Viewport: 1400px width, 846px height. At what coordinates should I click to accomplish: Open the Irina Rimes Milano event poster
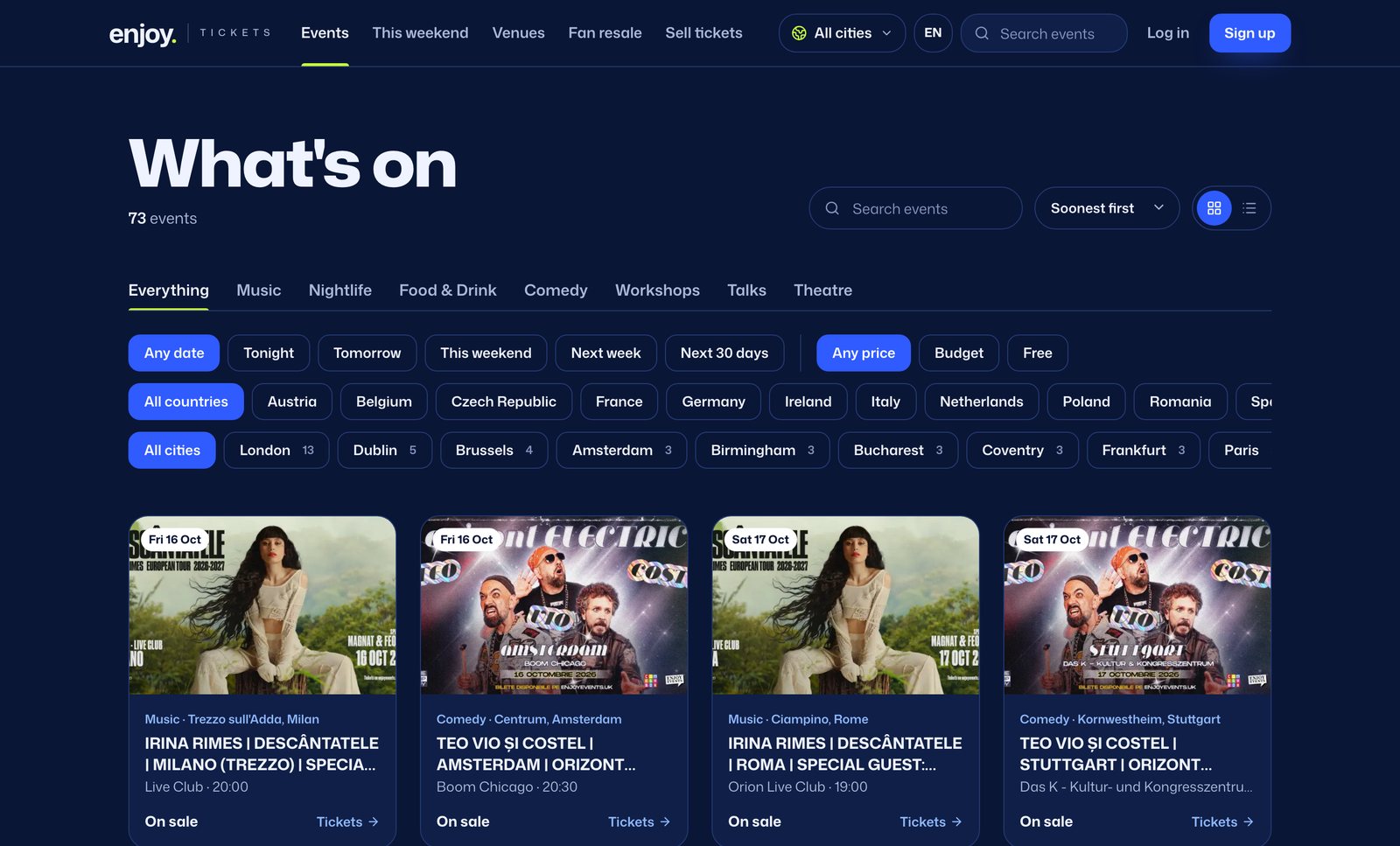tap(262, 605)
